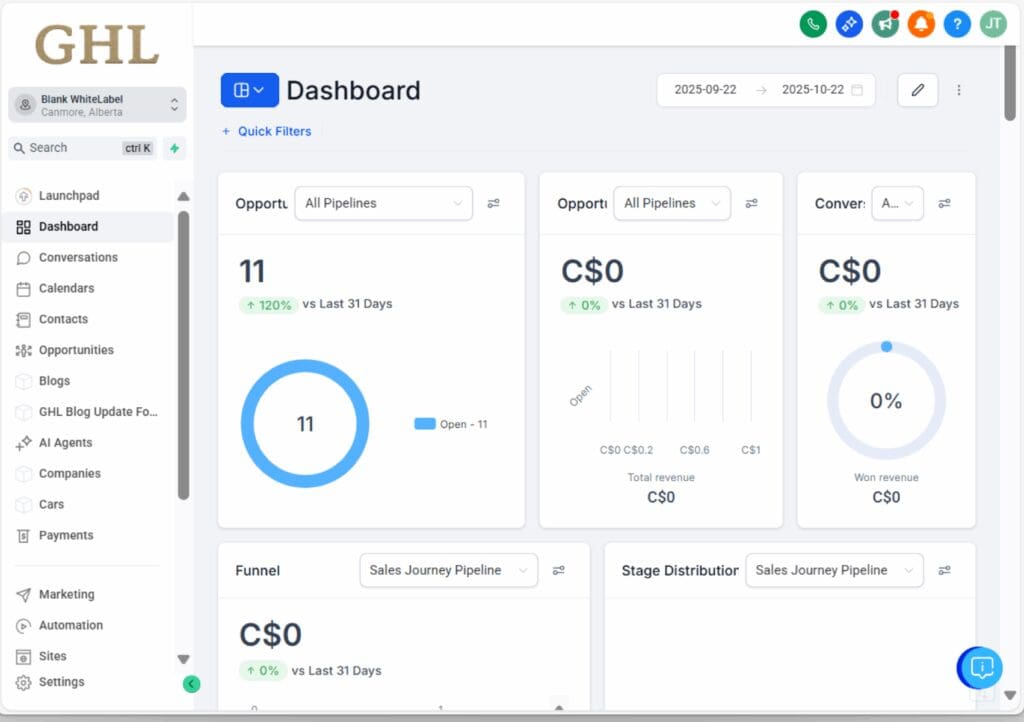
Task: Open the phone dialer icon in top bar
Action: 813,23
